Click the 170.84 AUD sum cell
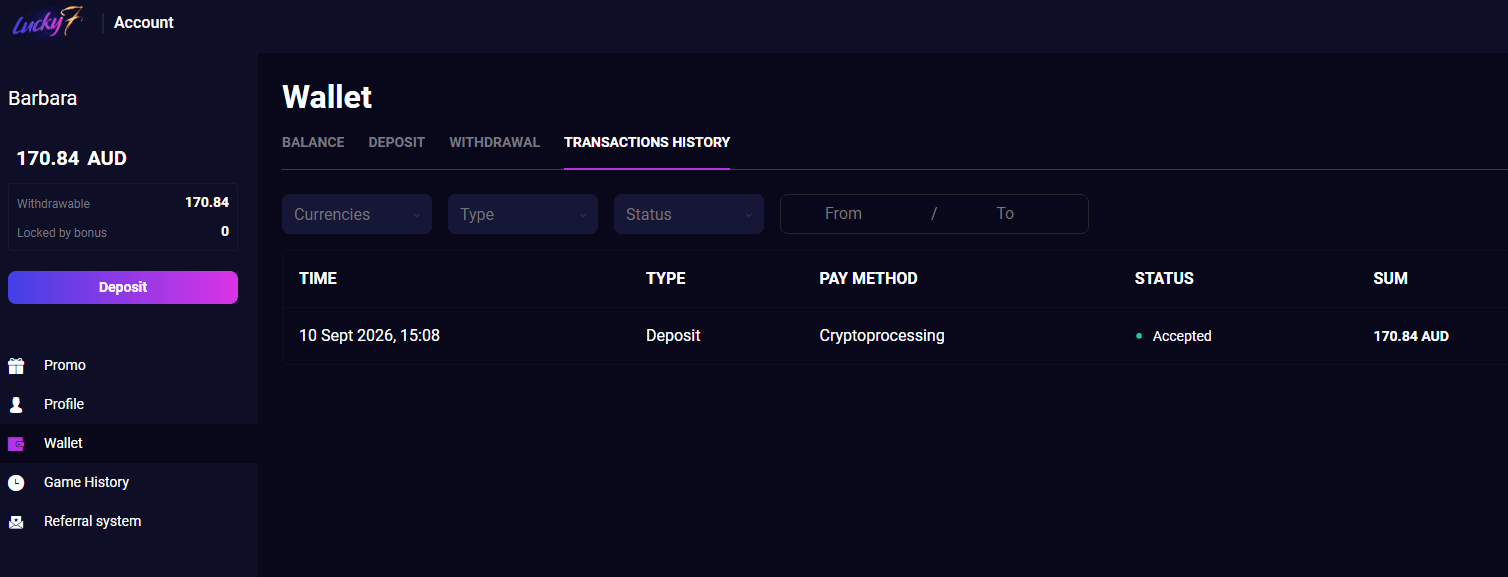1508x577 pixels. [x=1411, y=336]
